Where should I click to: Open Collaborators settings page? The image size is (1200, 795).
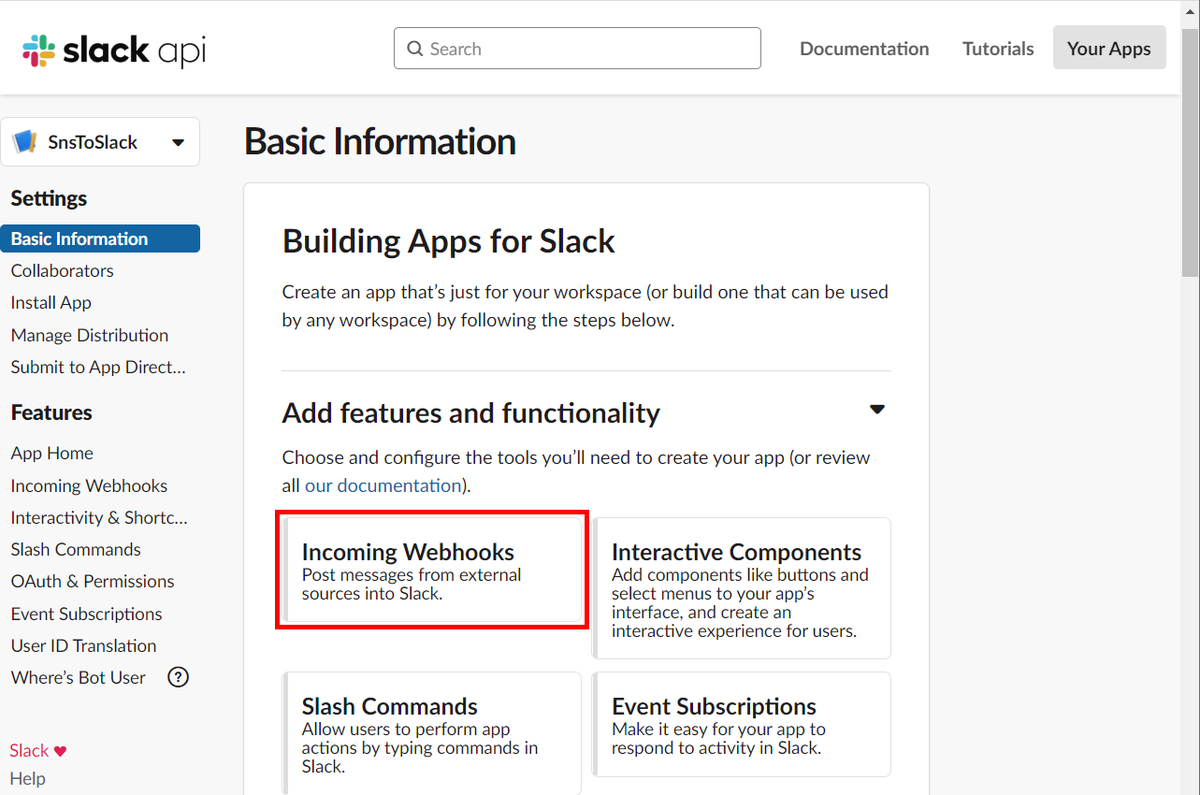(62, 270)
